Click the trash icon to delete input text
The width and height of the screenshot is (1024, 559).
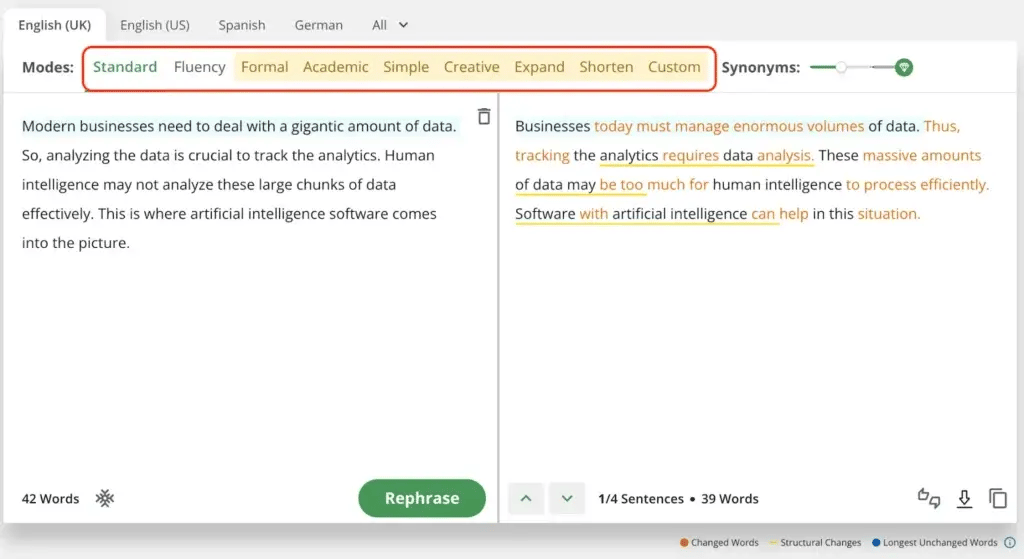coord(484,116)
